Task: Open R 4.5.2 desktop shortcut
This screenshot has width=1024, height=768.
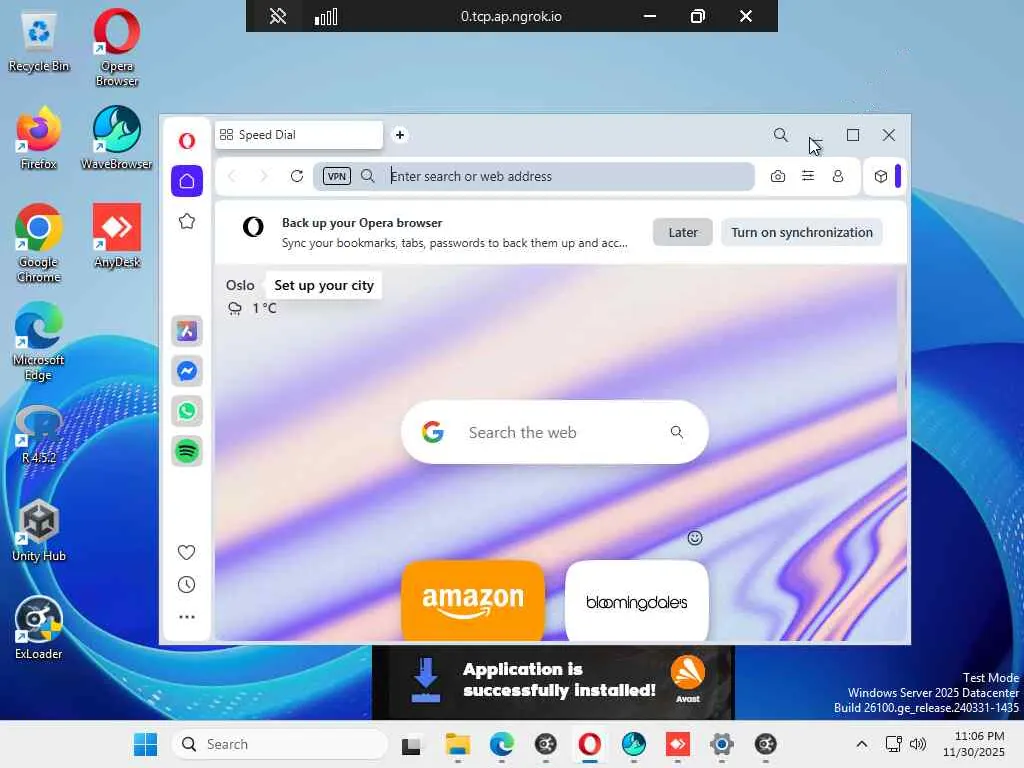Action: [39, 433]
